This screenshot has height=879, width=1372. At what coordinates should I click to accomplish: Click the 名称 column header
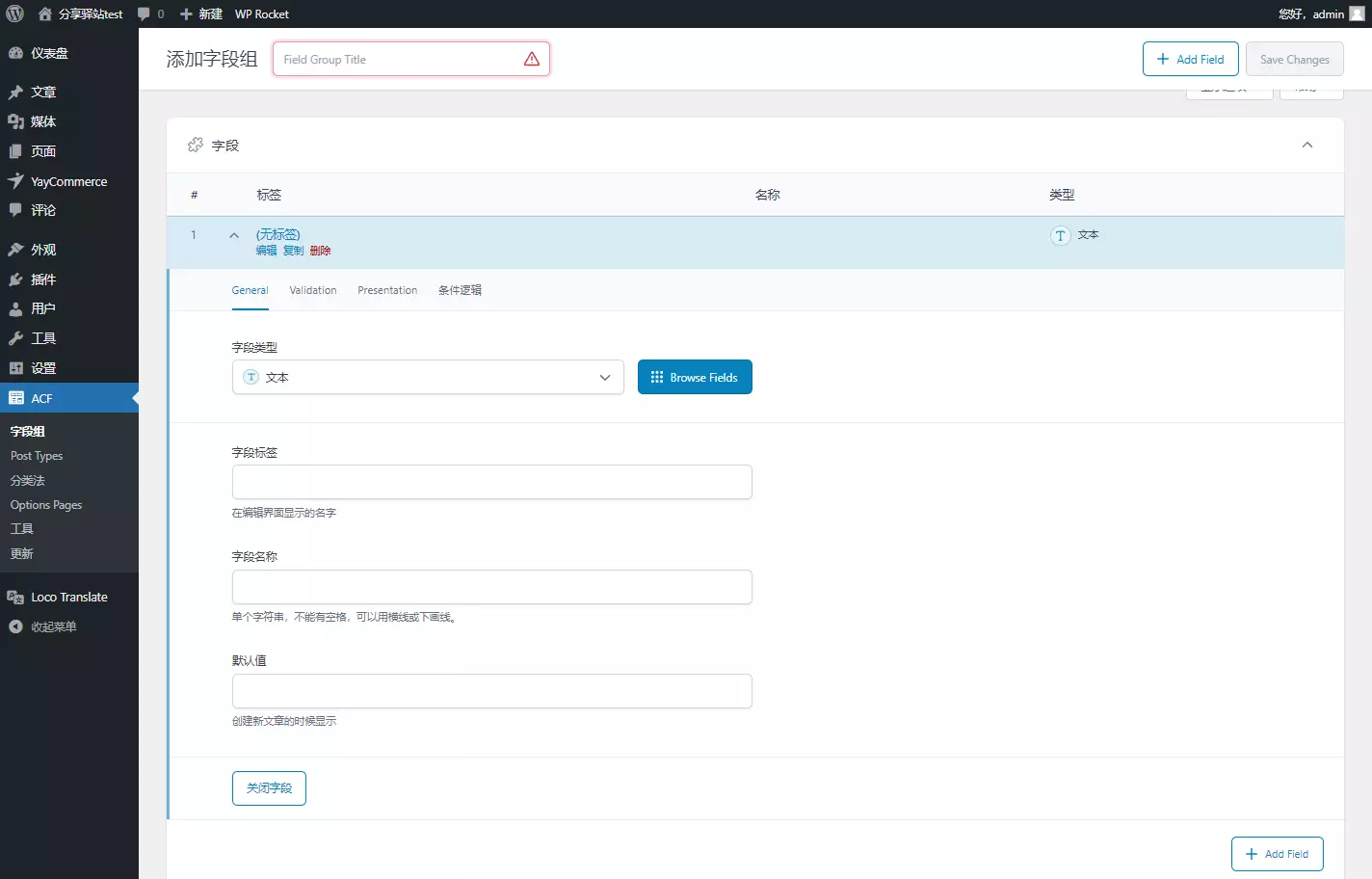768,195
